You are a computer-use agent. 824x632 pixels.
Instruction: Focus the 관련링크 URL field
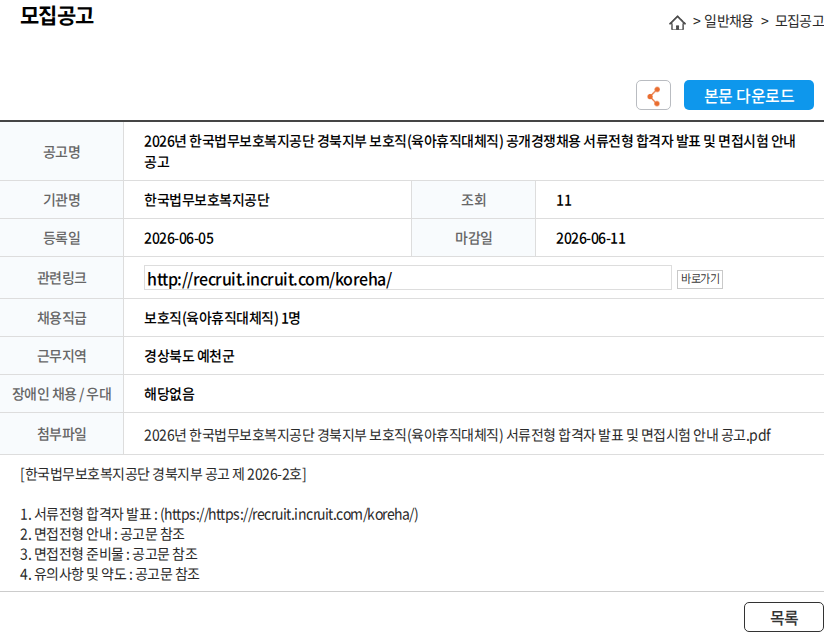pos(408,278)
